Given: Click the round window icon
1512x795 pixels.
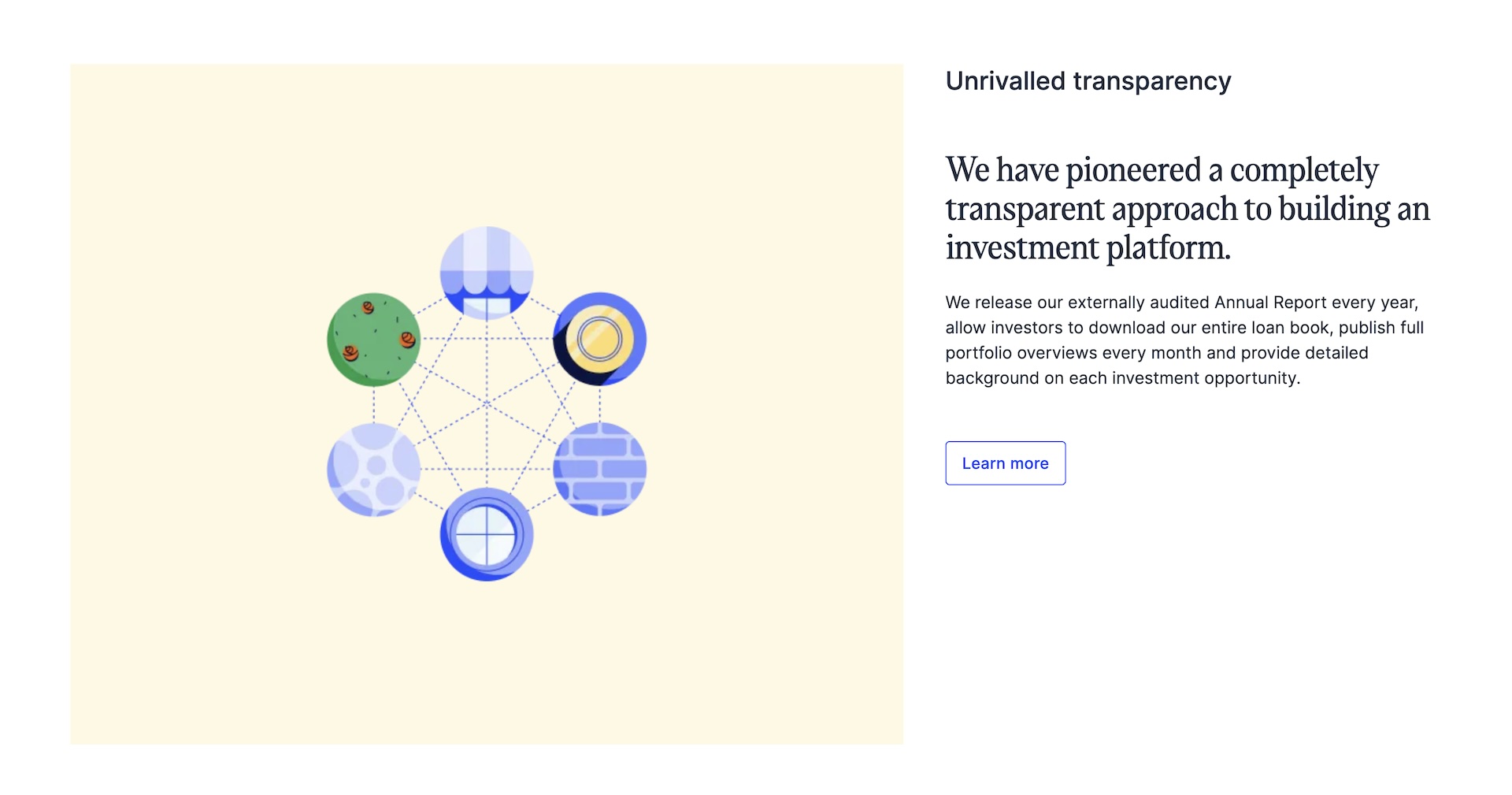Looking at the screenshot, I should 487,534.
